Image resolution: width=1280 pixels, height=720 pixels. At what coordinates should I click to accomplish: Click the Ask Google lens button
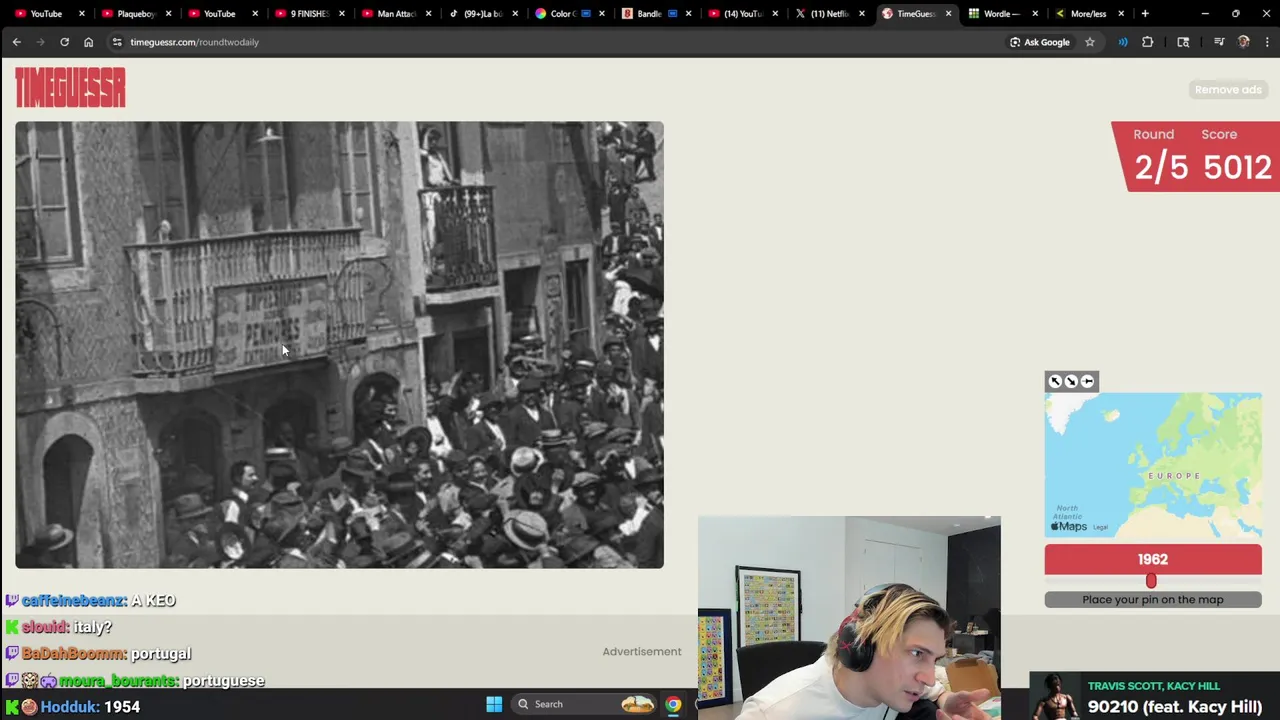(x=1040, y=42)
